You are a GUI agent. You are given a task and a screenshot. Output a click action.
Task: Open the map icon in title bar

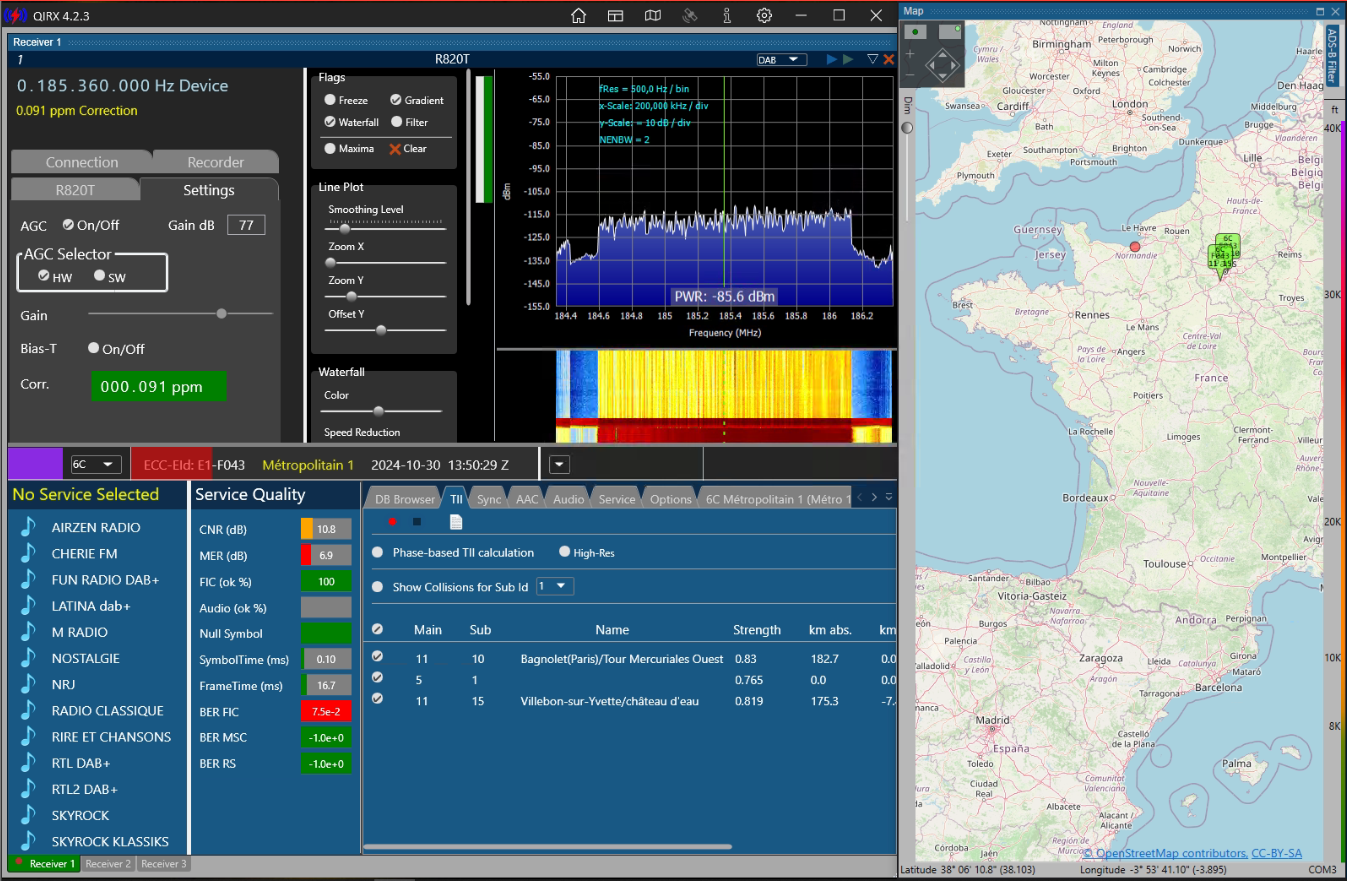tap(652, 15)
